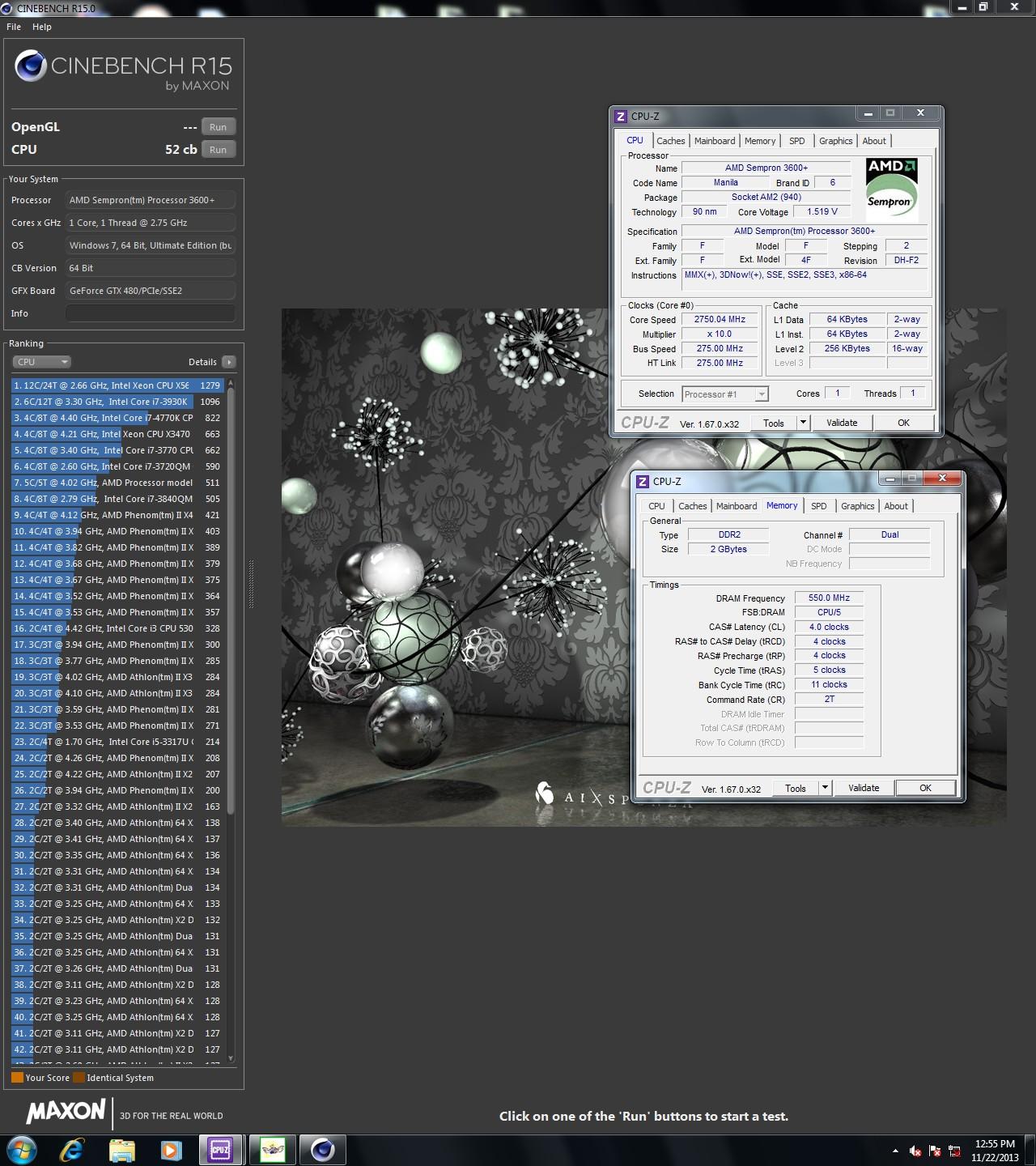Switch to SPD tab in upper CPU-Z
Screen dimensions: 1036x1166
coord(797,141)
